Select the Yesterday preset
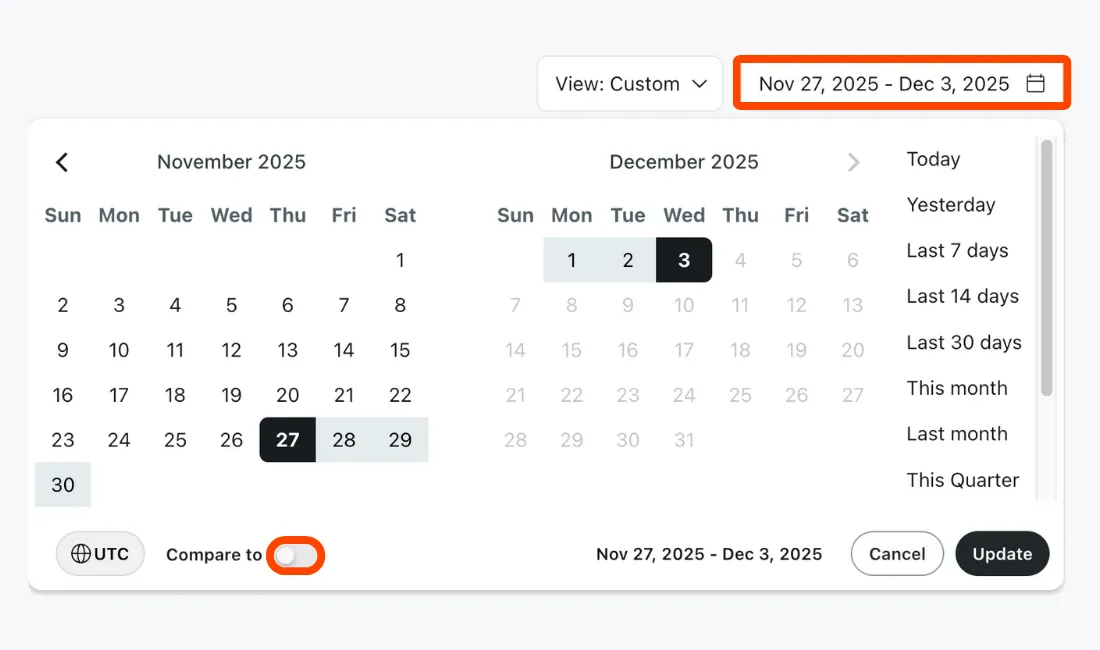Image resolution: width=1100 pixels, height=650 pixels. (x=951, y=205)
